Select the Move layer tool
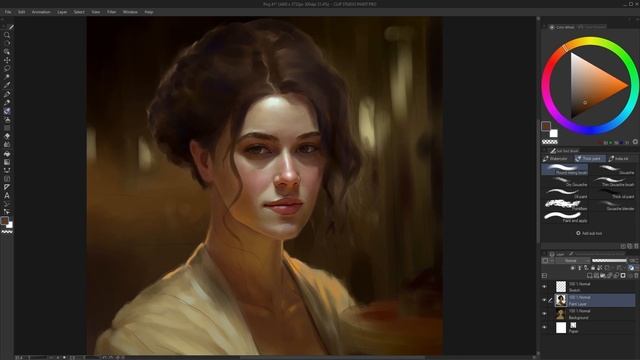640x360 pixels. coord(7,60)
